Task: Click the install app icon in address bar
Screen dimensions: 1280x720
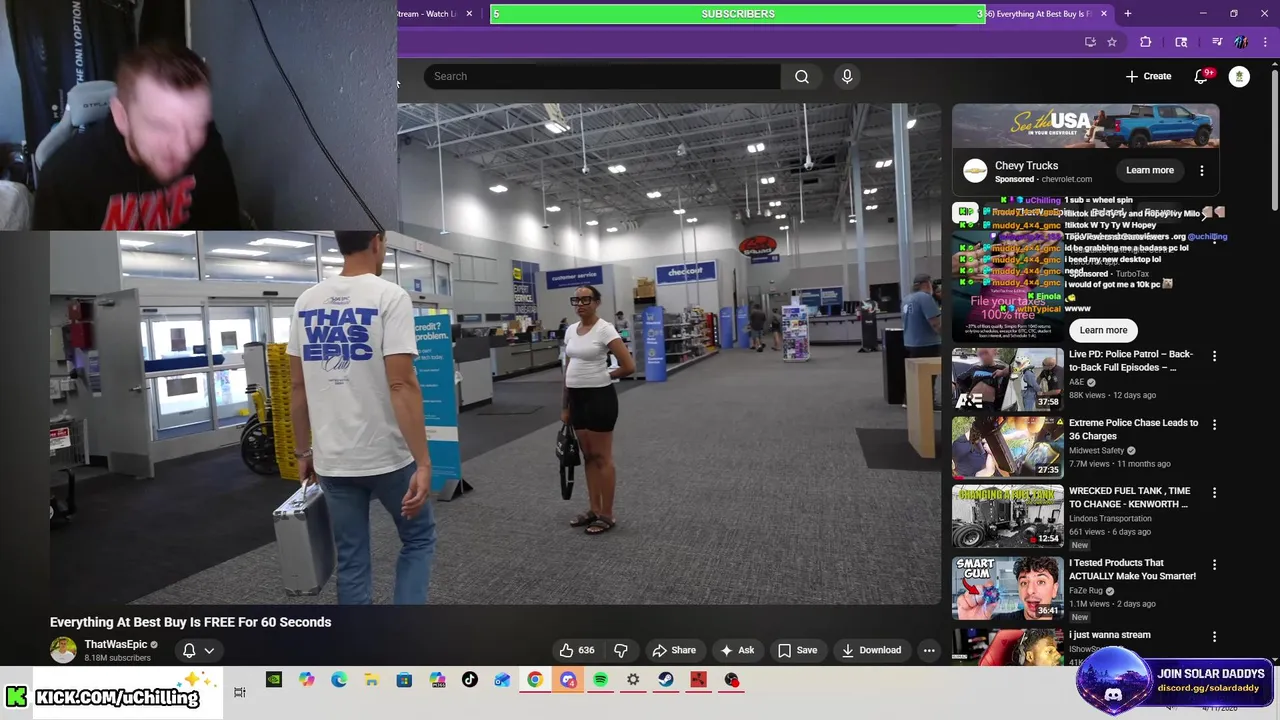Action: [x=1090, y=42]
